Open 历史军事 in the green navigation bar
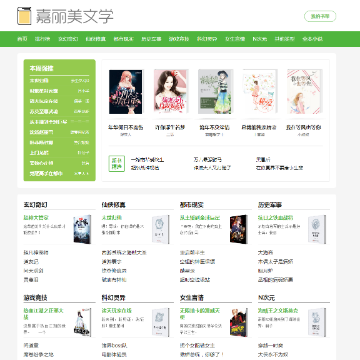Screen dimensions: 360x360 click(x=151, y=39)
